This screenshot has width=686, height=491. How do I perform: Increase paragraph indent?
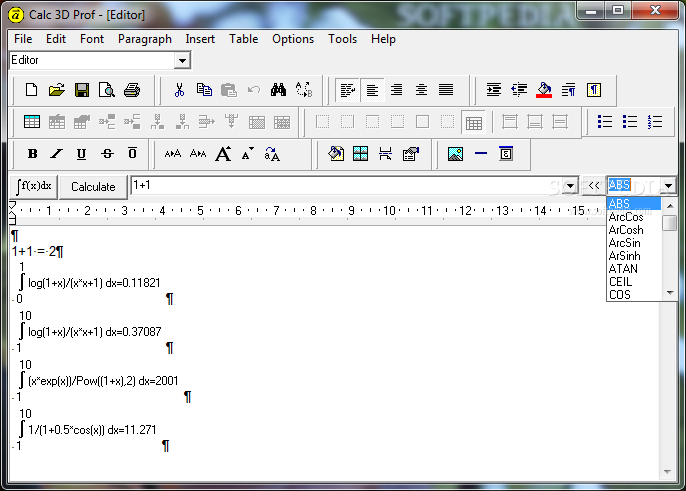coord(494,90)
